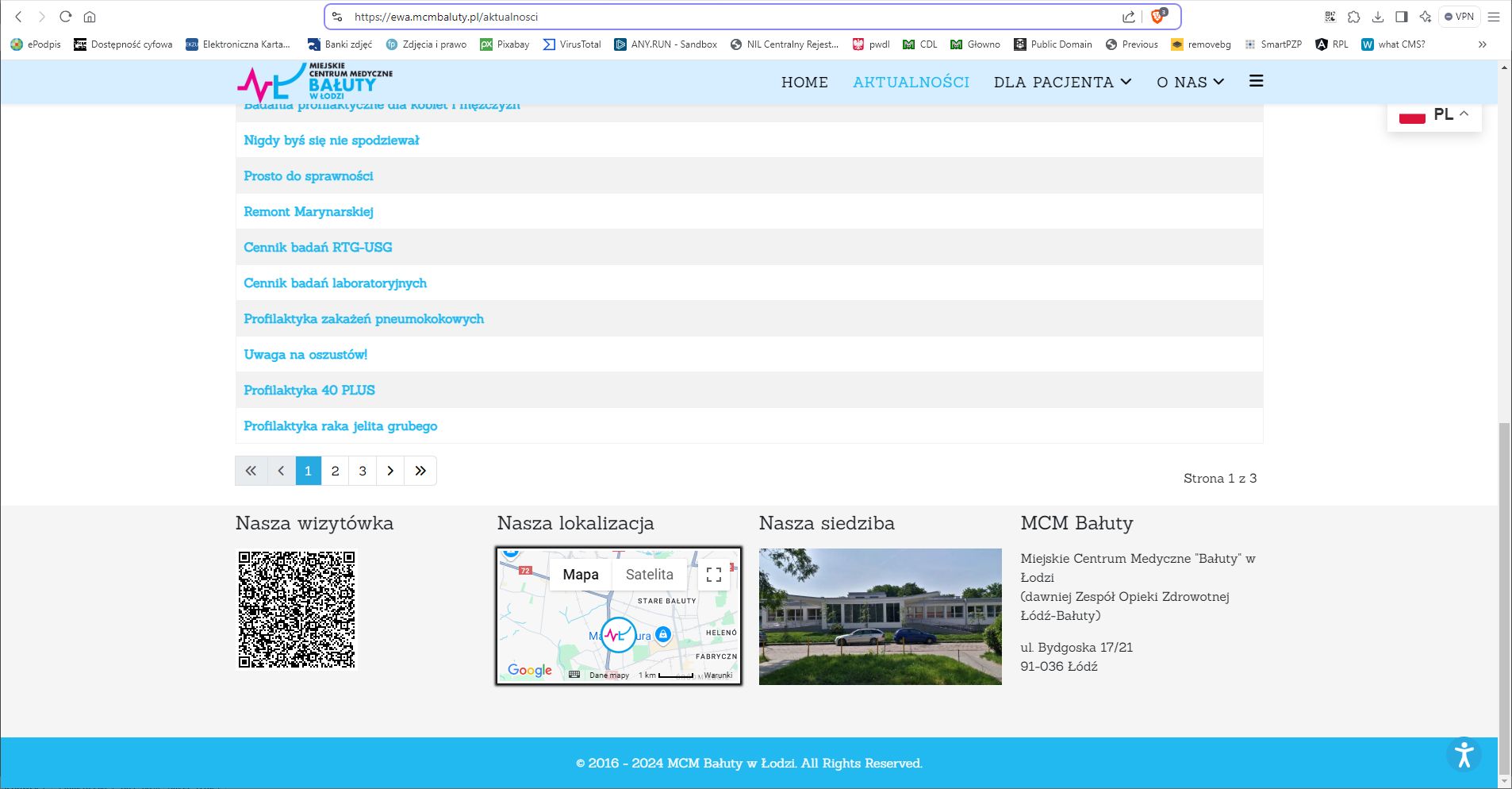Viewport: 1512px width, 789px height.
Task: Go to next page with single-right arrow
Action: pos(390,471)
